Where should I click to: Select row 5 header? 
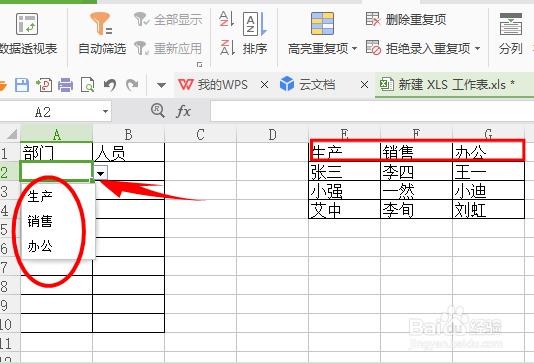coord(10,229)
